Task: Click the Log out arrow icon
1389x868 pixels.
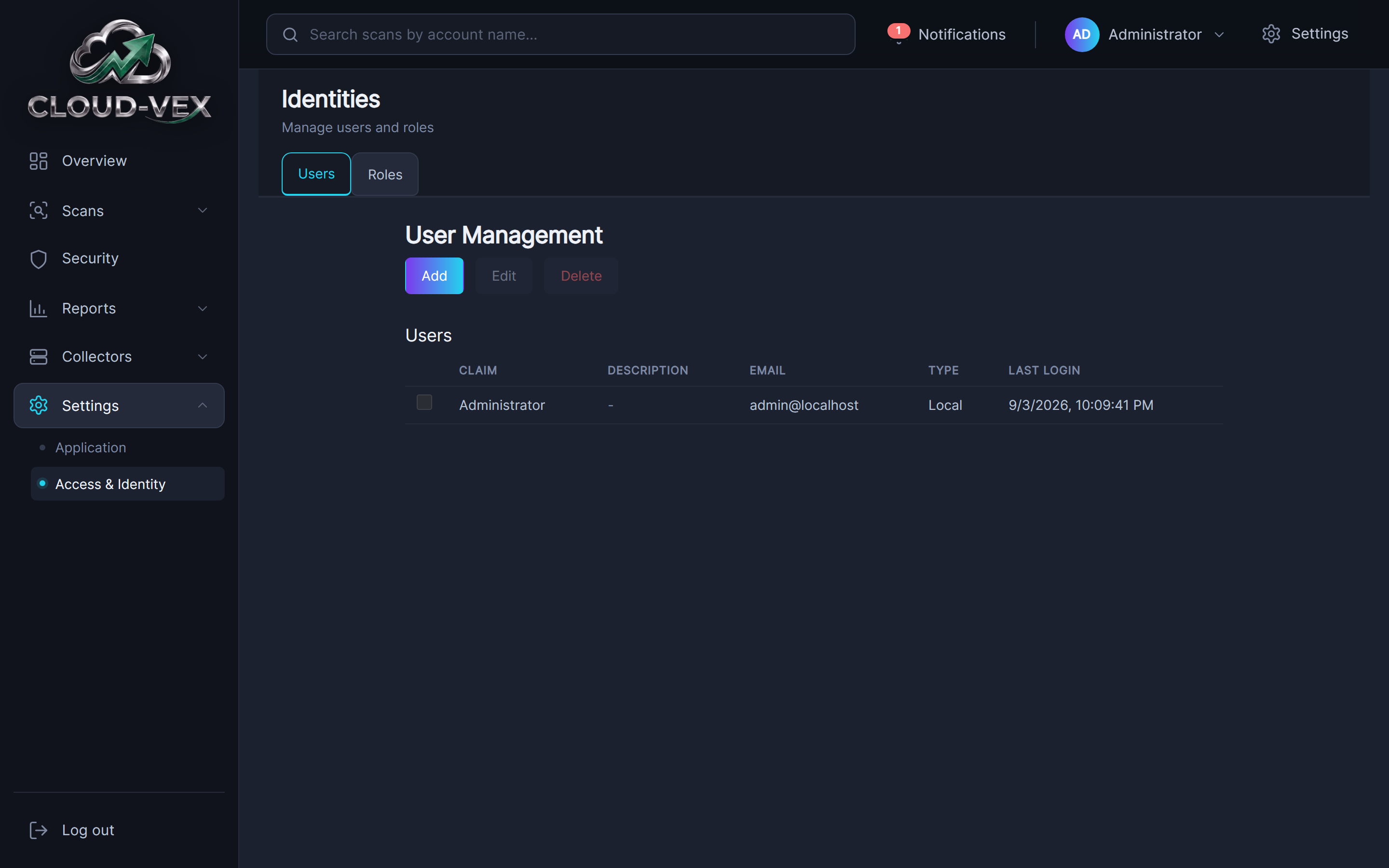Action: (x=39, y=830)
